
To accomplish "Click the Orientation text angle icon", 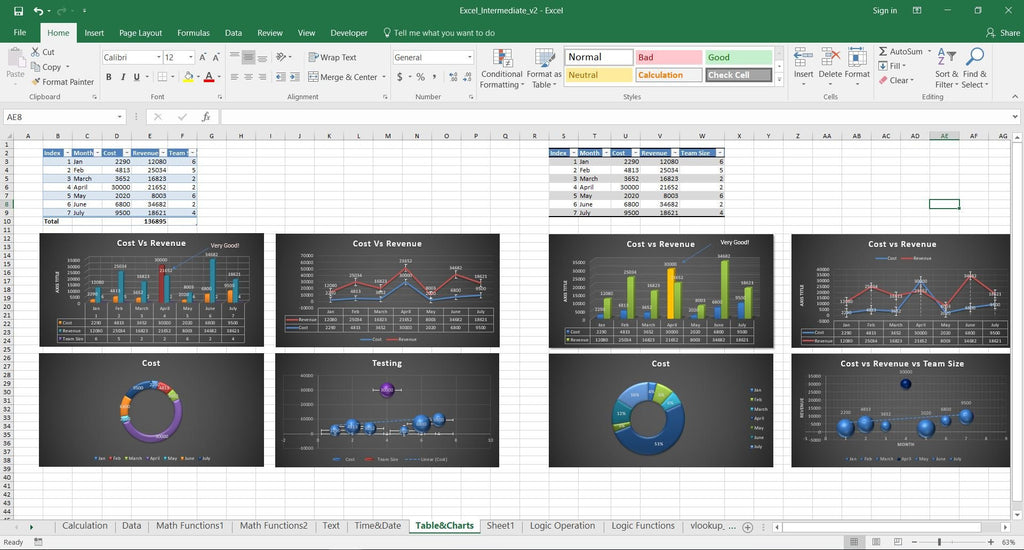I will pos(281,57).
